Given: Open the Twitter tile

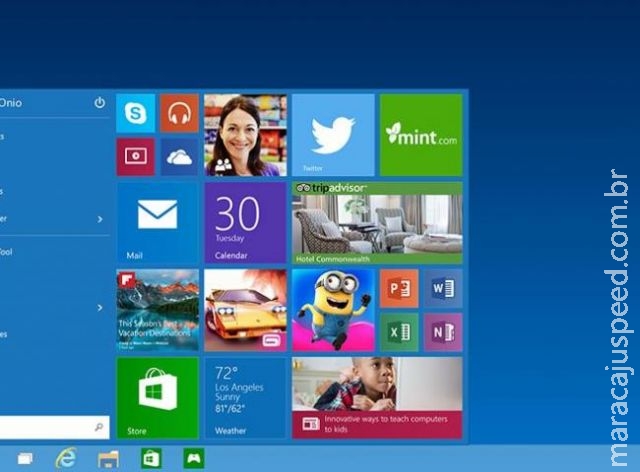Looking at the screenshot, I should pyautogui.click(x=333, y=135).
